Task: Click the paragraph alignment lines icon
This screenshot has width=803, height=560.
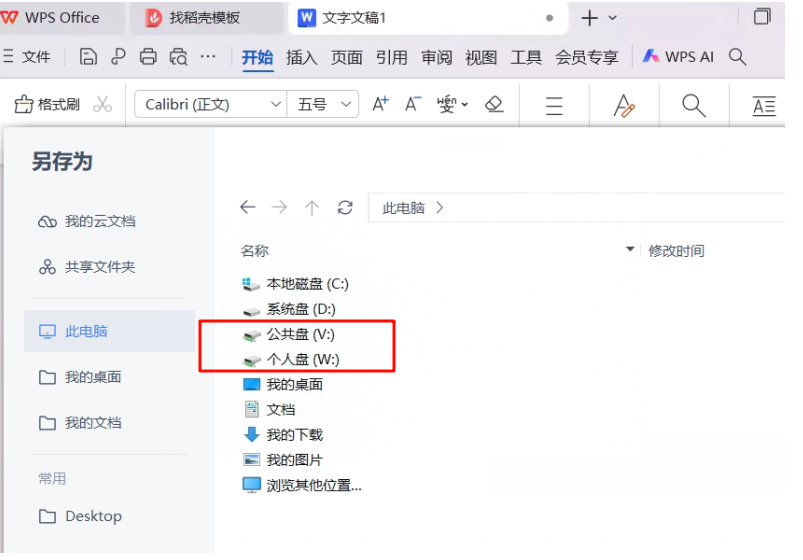Action: point(554,106)
